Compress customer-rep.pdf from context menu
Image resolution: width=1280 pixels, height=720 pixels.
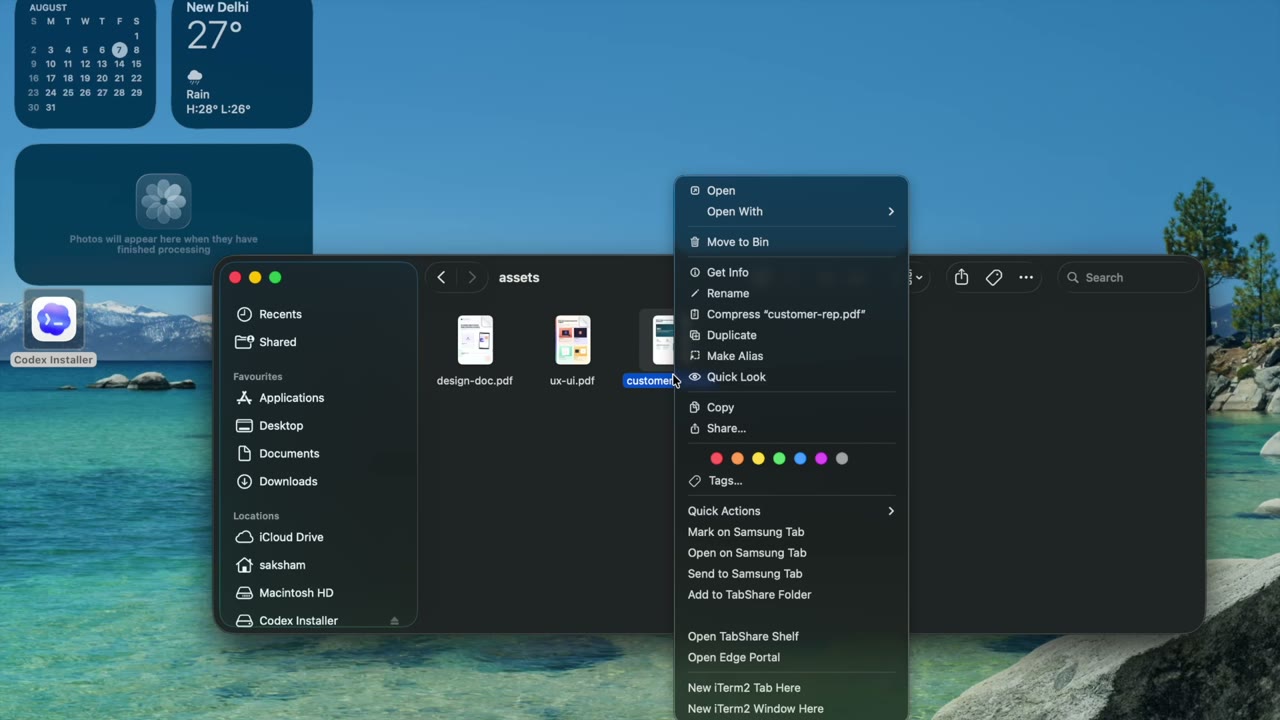coord(791,314)
